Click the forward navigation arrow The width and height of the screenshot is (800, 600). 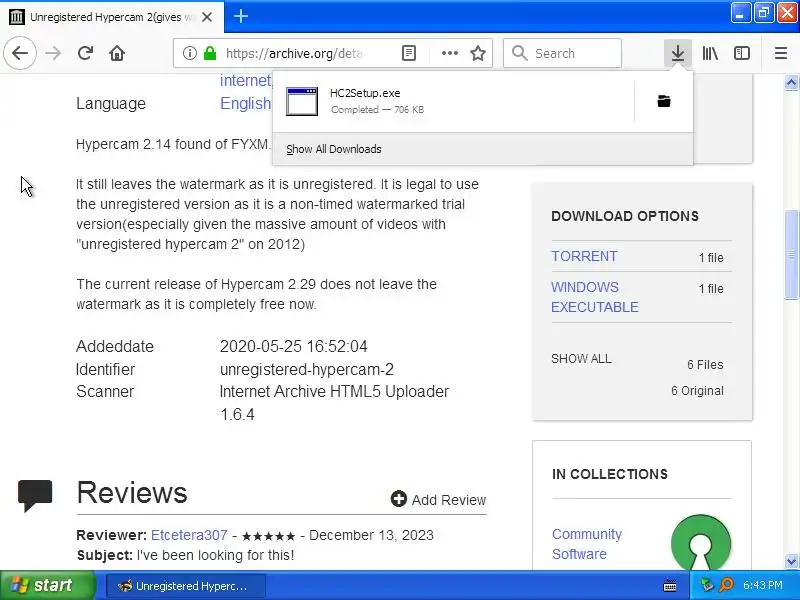pyautogui.click(x=53, y=53)
